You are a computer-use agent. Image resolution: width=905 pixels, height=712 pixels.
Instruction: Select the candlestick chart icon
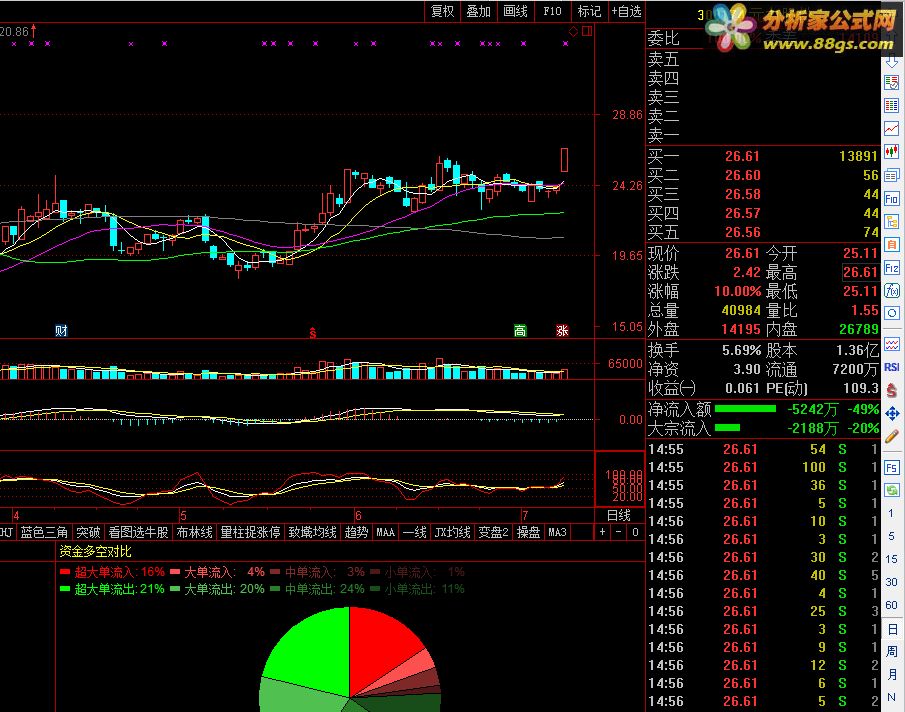point(892,152)
